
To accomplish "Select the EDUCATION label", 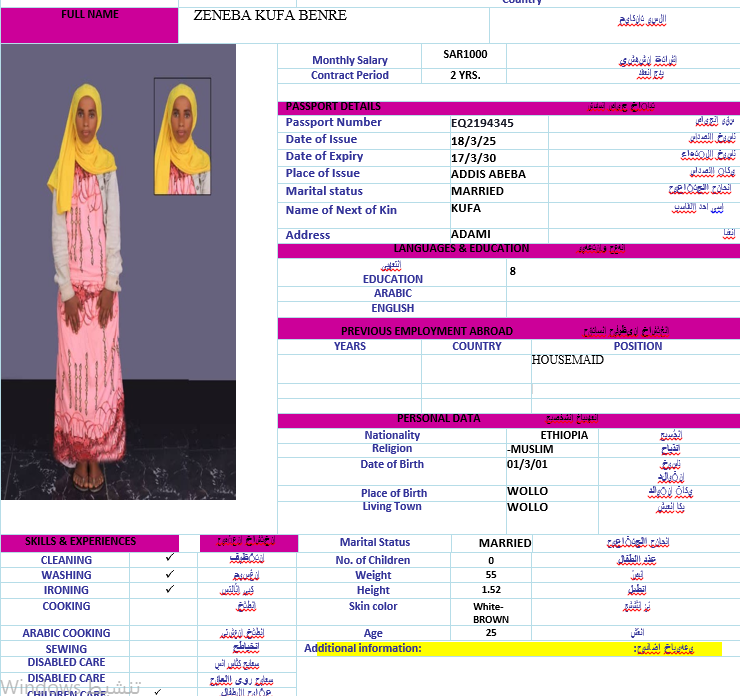I will (x=393, y=279).
